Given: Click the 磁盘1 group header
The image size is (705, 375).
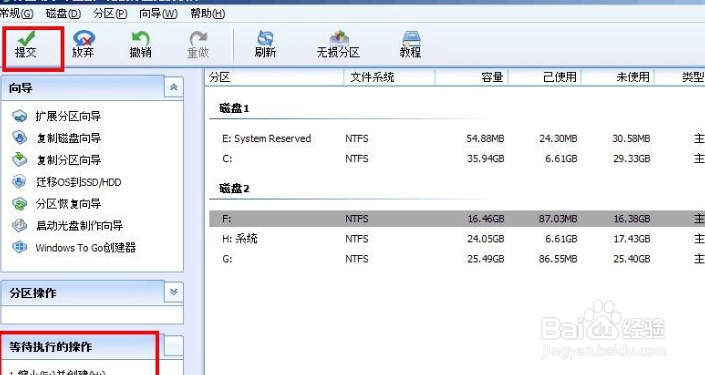Looking at the screenshot, I should click(234, 108).
